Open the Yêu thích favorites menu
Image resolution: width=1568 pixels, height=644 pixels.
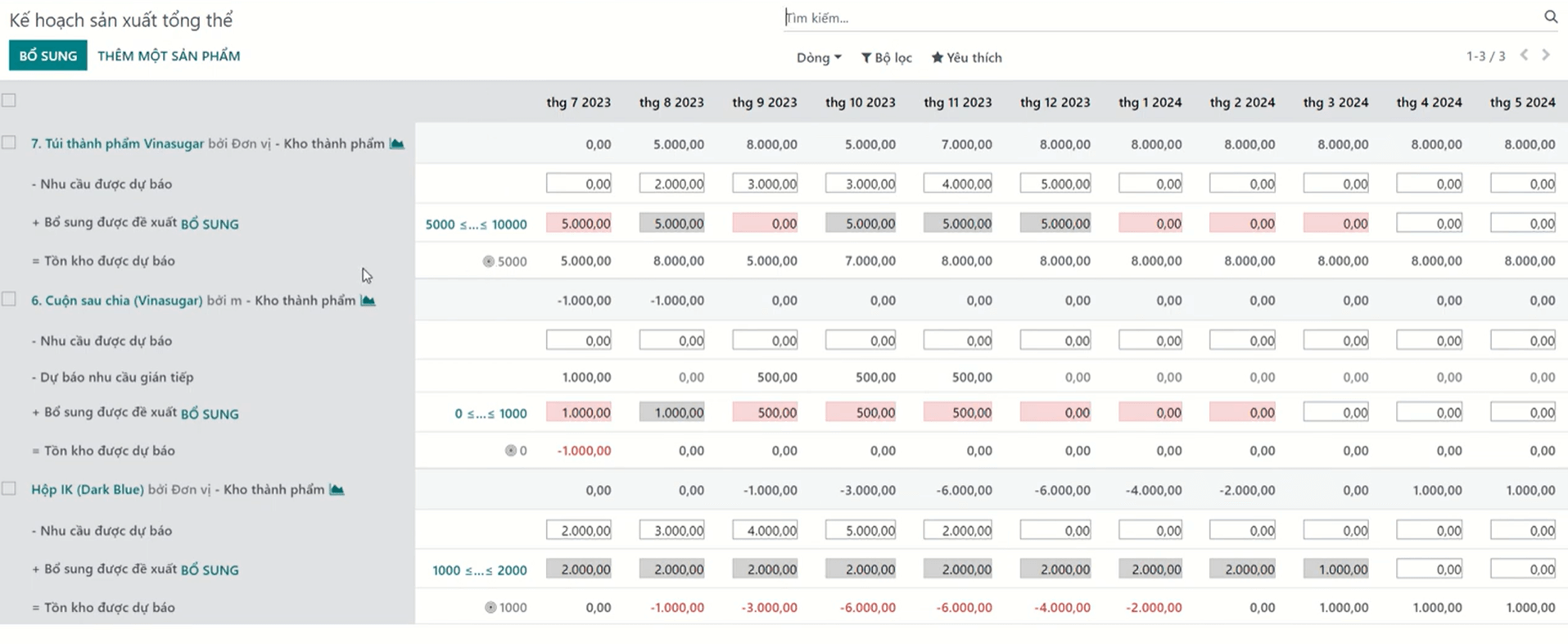click(x=966, y=57)
